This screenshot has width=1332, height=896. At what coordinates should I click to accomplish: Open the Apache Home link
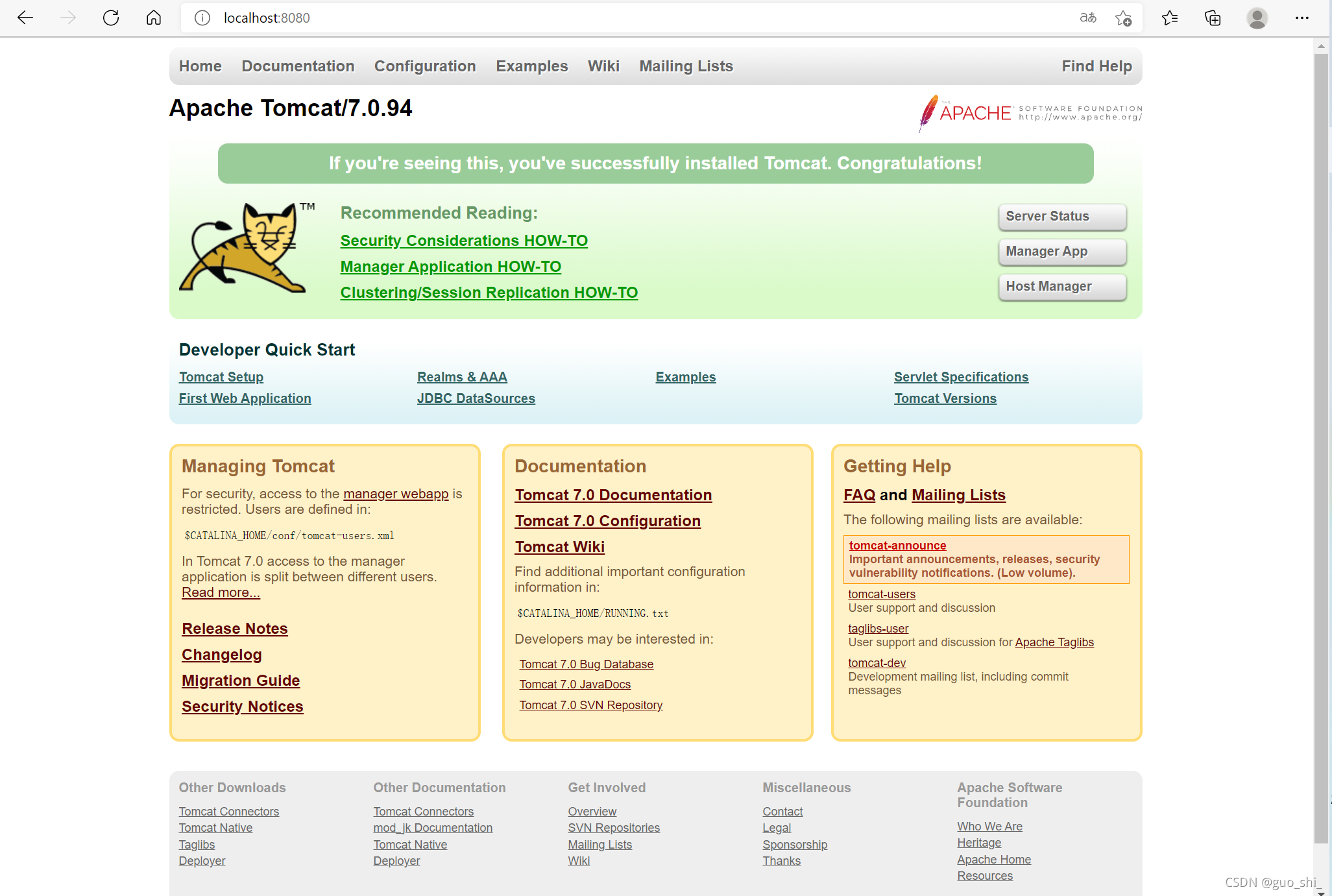(994, 860)
